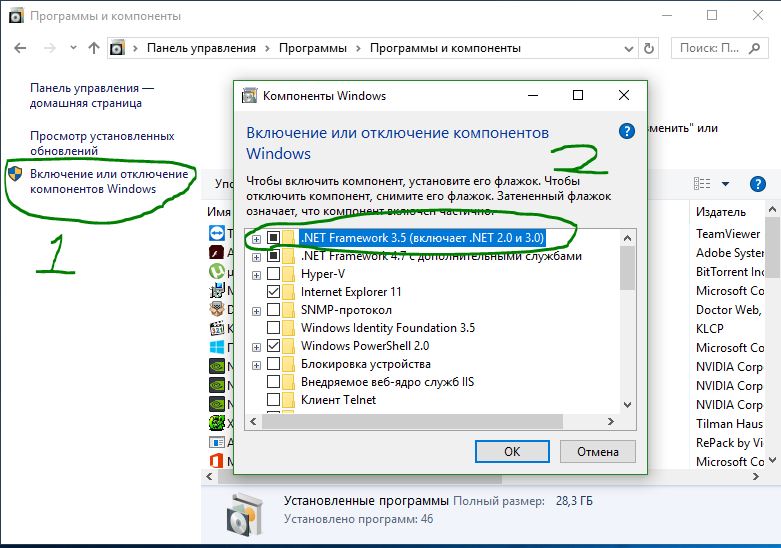Expand 'Блокировка устройства' node
Viewport: 781px width, 548px height.
pyautogui.click(x=256, y=365)
